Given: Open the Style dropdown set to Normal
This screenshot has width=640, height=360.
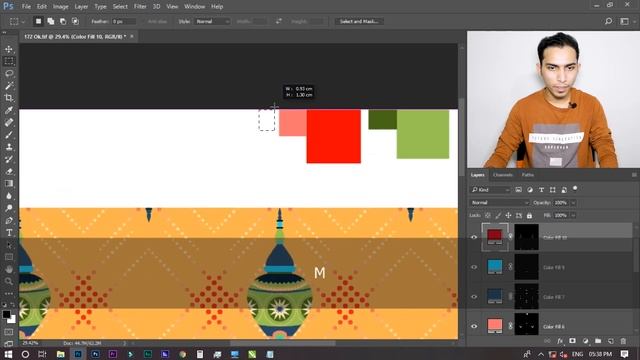Looking at the screenshot, I should (x=213, y=21).
